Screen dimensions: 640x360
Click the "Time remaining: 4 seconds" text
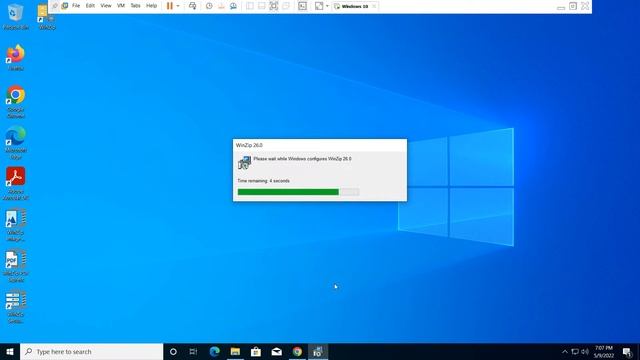[263, 181]
